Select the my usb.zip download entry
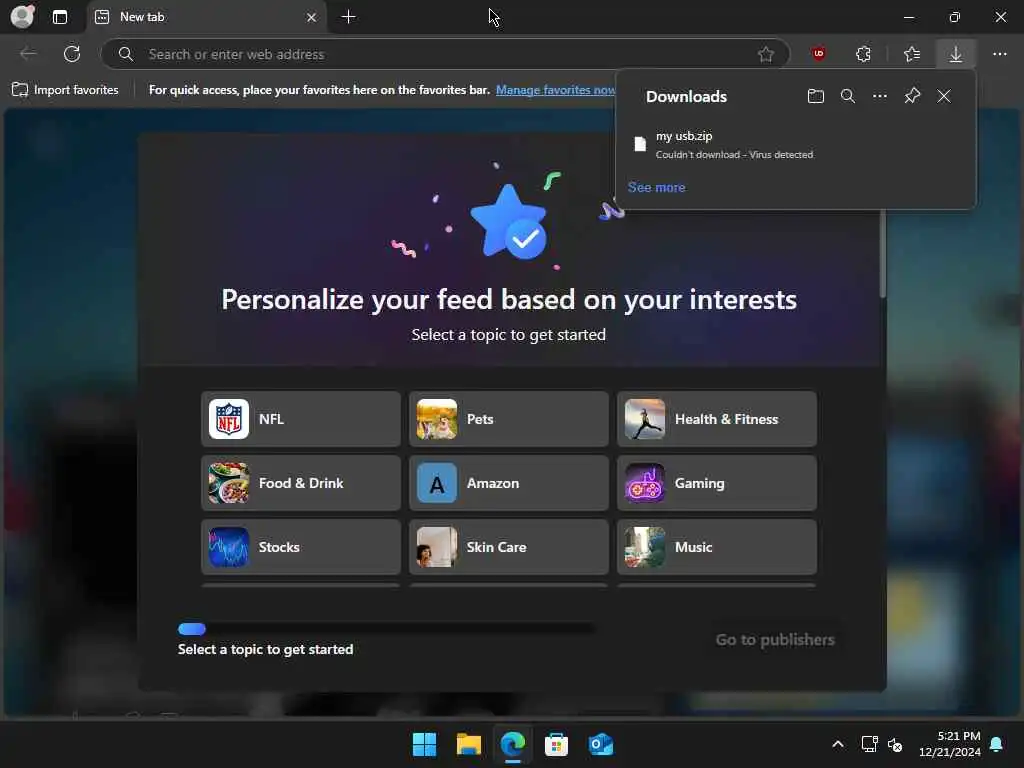 click(795, 144)
